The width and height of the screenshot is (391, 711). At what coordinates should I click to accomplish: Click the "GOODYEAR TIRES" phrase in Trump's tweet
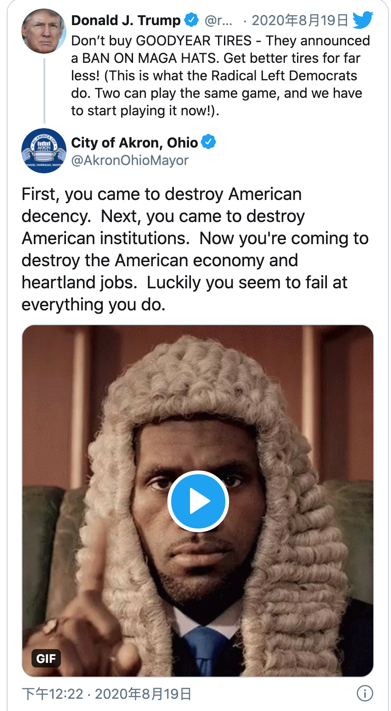(x=198, y=41)
